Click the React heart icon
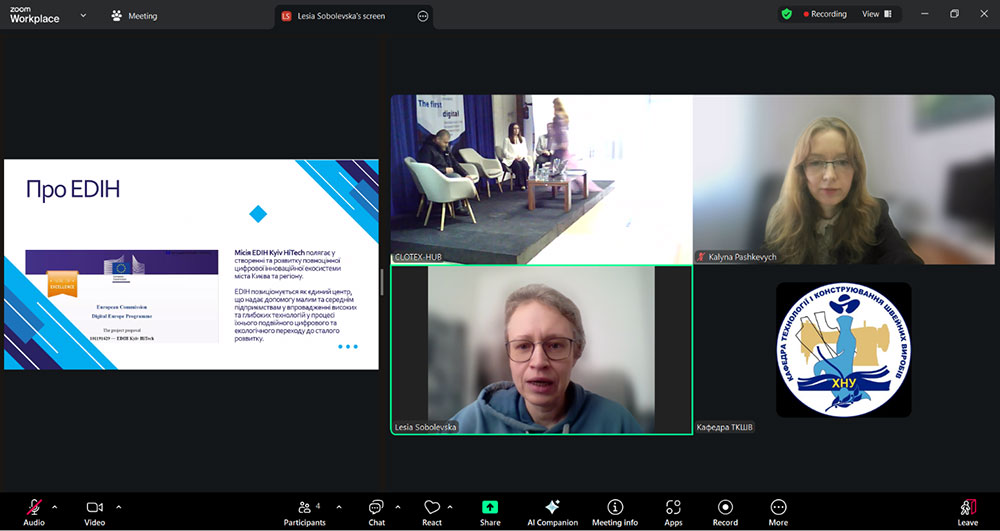 coord(432,511)
